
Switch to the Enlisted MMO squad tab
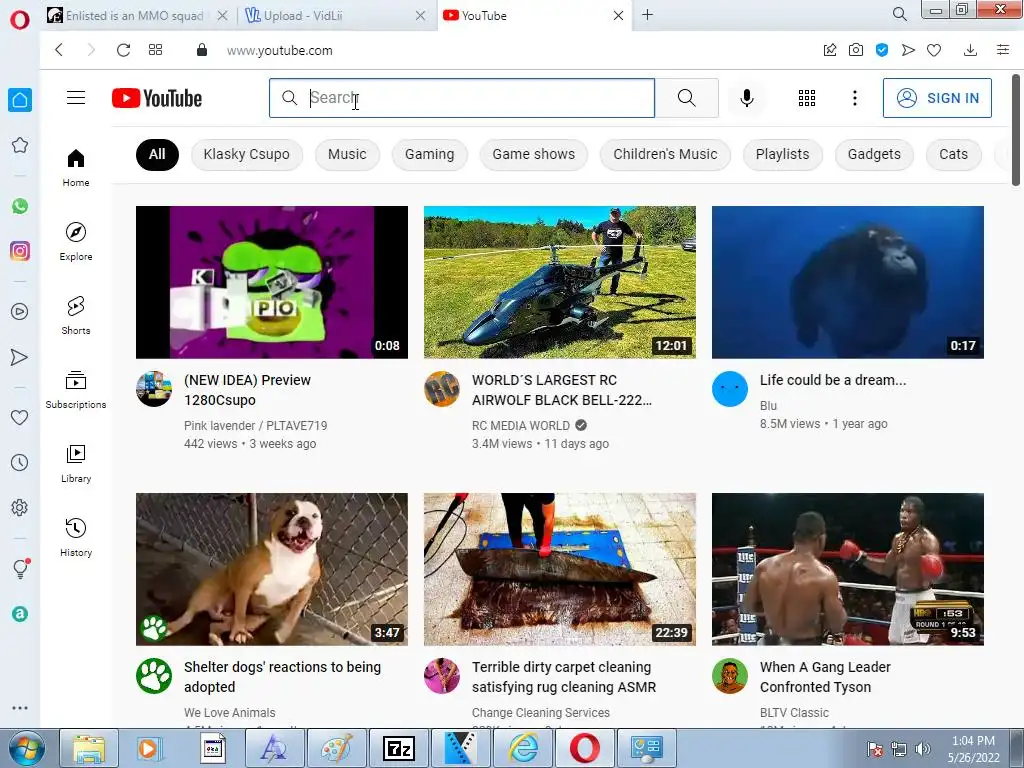click(135, 16)
